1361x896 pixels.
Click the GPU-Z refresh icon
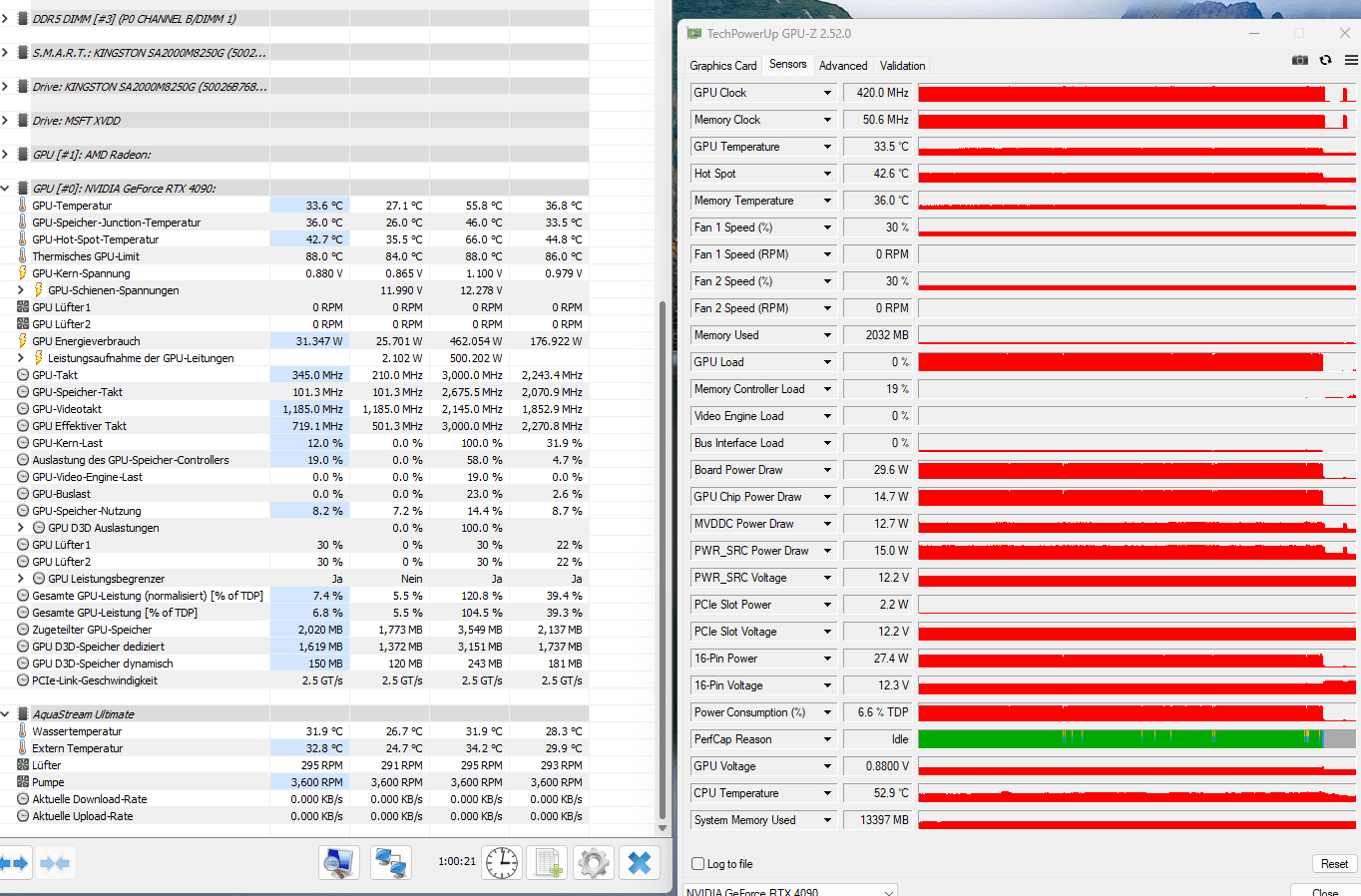coord(1325,60)
